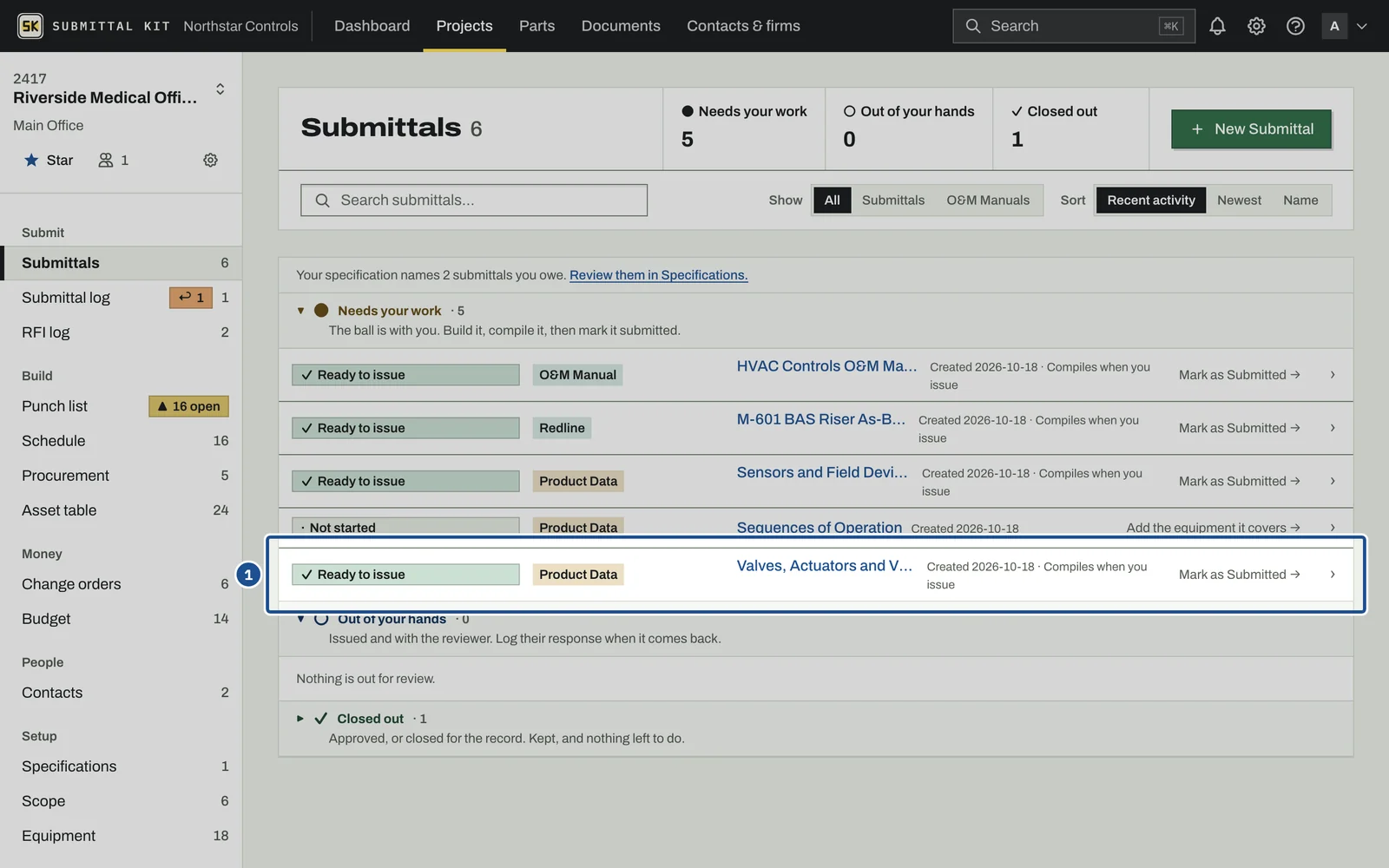This screenshot has height=868, width=1389.
Task: Open Sensors and Field Devices submittal
Action: 822,472
